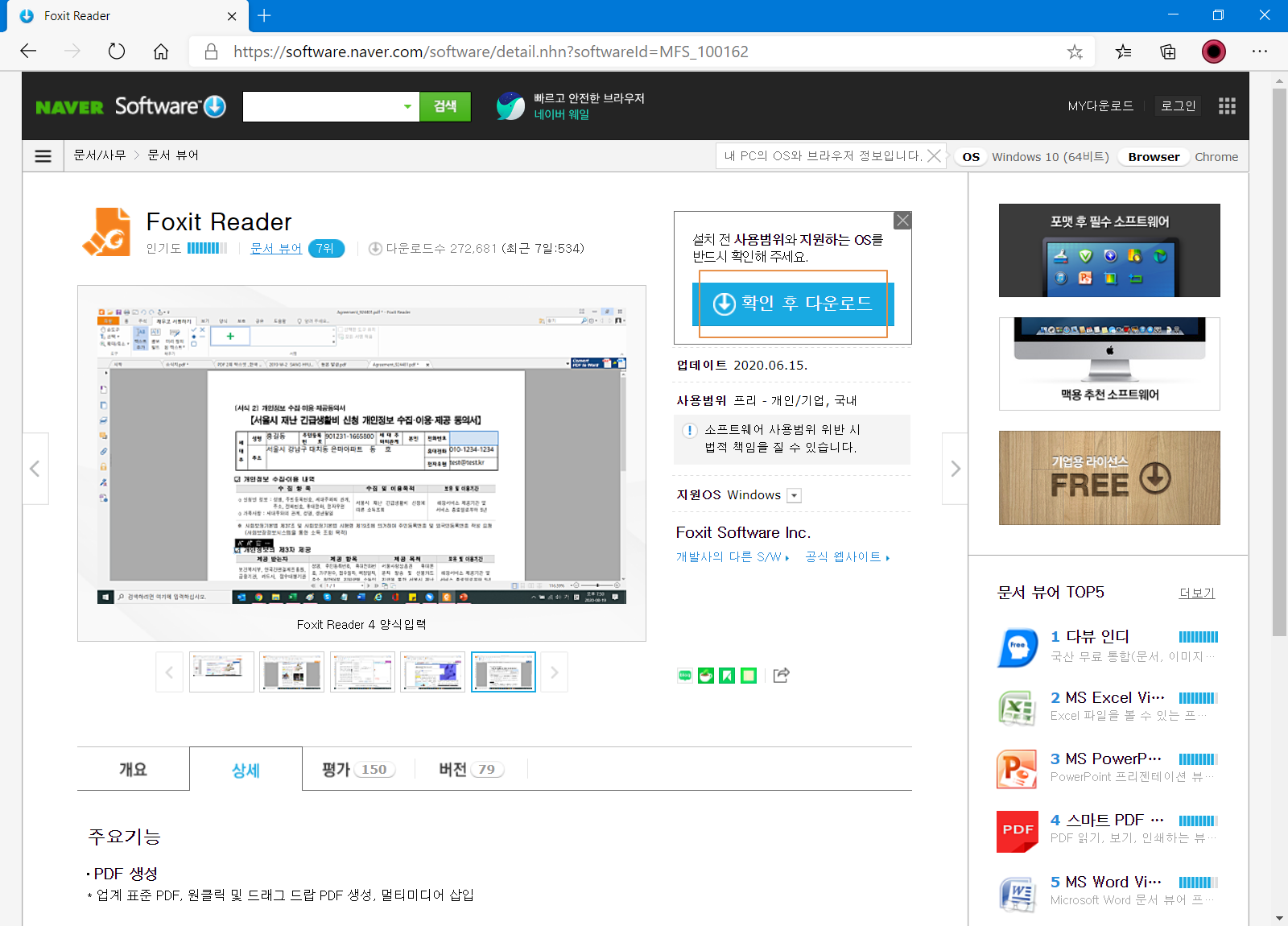Open the browser home page
The height and width of the screenshot is (926, 1288).
pos(161,52)
